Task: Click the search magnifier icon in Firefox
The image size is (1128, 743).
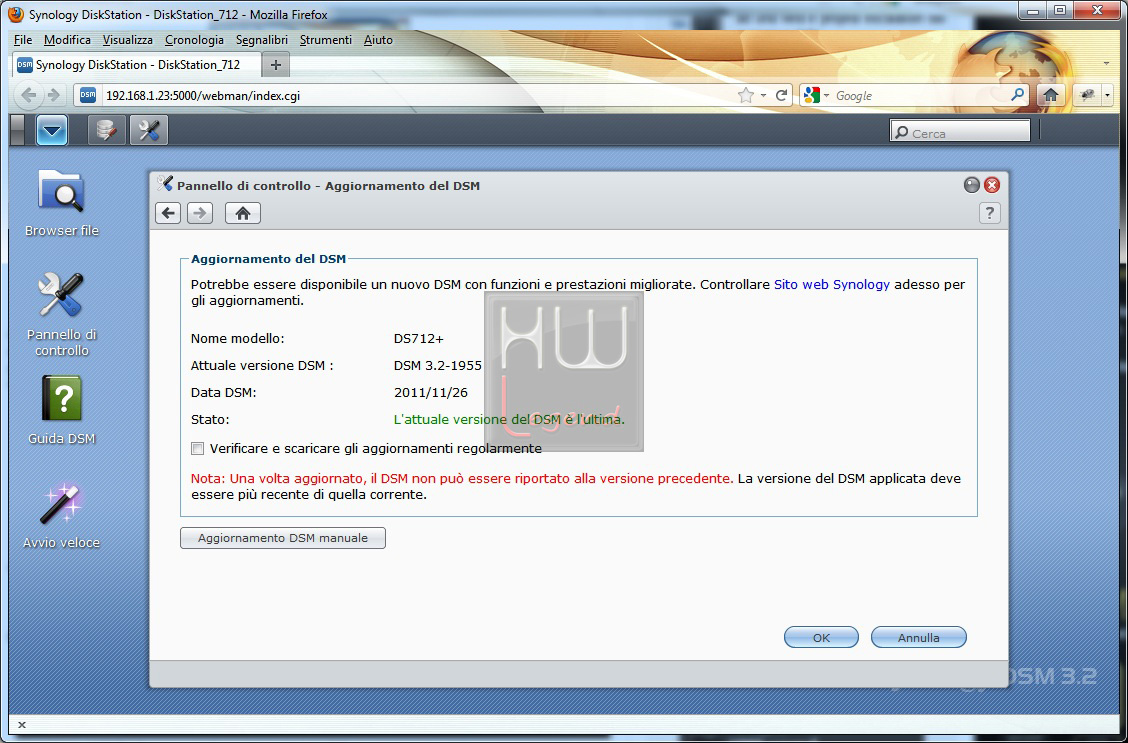Action: click(x=1018, y=95)
